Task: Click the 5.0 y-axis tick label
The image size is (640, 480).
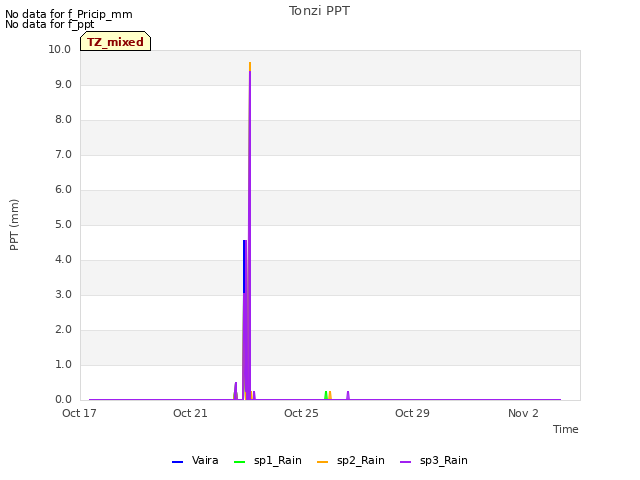Action: 63,224
